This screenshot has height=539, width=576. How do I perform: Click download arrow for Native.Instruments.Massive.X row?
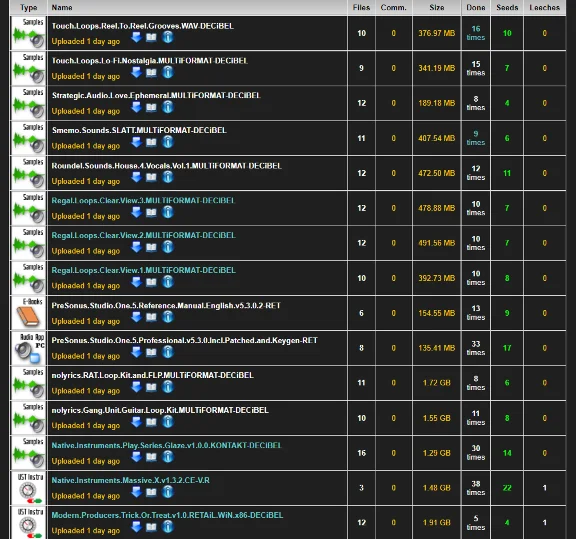(137, 492)
